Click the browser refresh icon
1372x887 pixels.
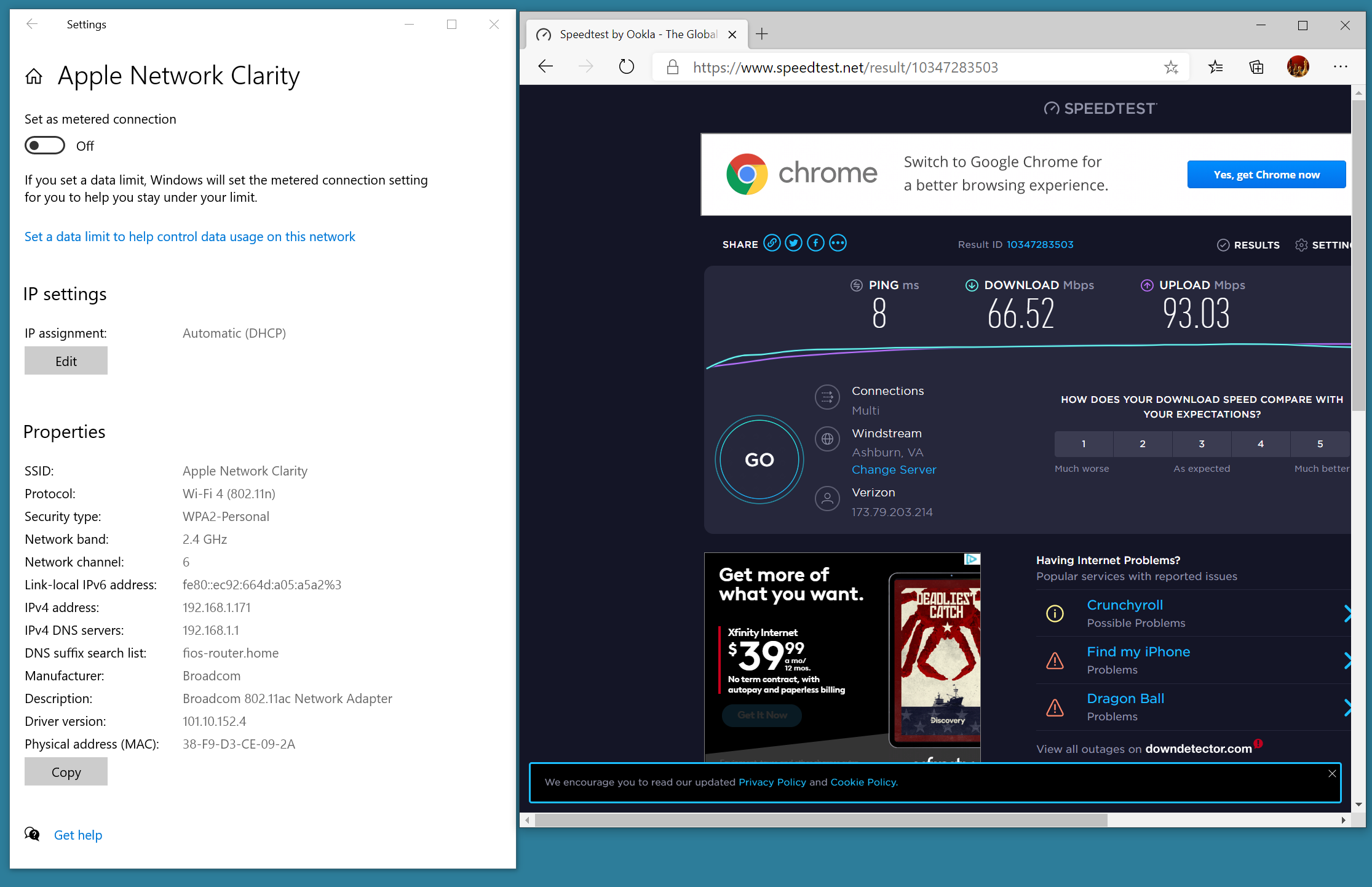tap(626, 66)
